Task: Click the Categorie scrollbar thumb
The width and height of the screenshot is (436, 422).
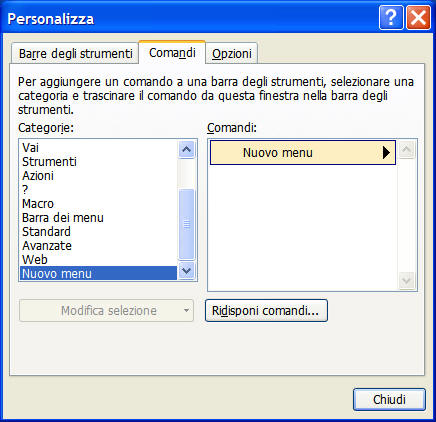Action: [x=186, y=224]
